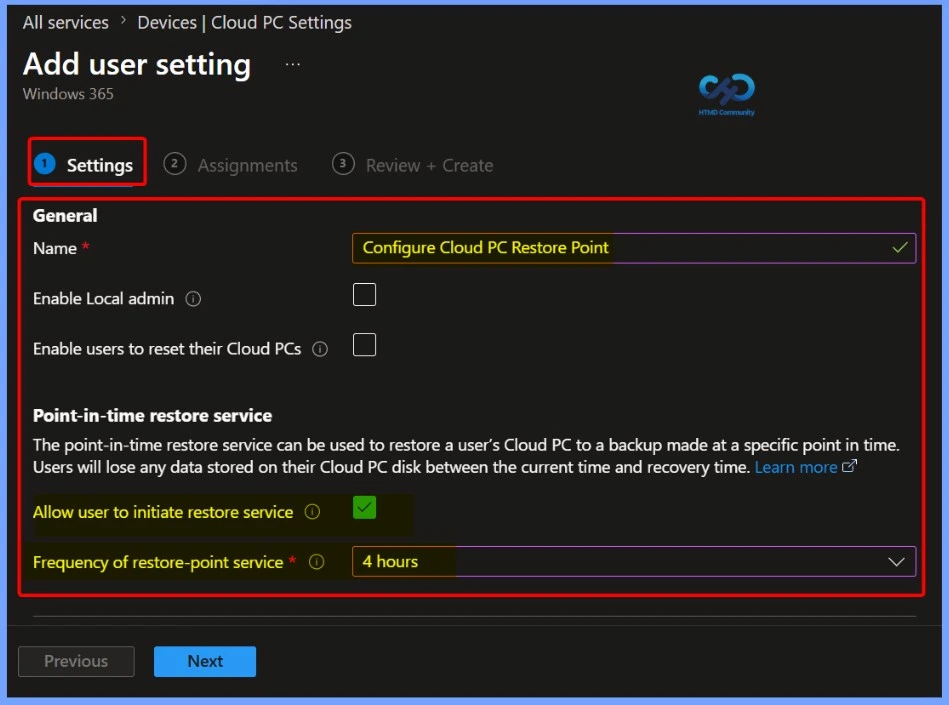Switch to the Review + Create tab
949x705 pixels.
coord(413,165)
